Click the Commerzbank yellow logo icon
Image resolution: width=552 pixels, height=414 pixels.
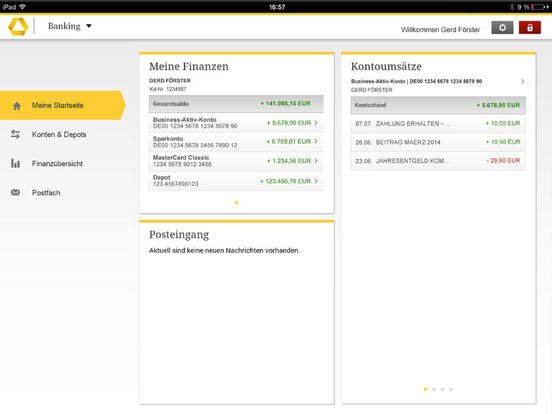(x=18, y=26)
